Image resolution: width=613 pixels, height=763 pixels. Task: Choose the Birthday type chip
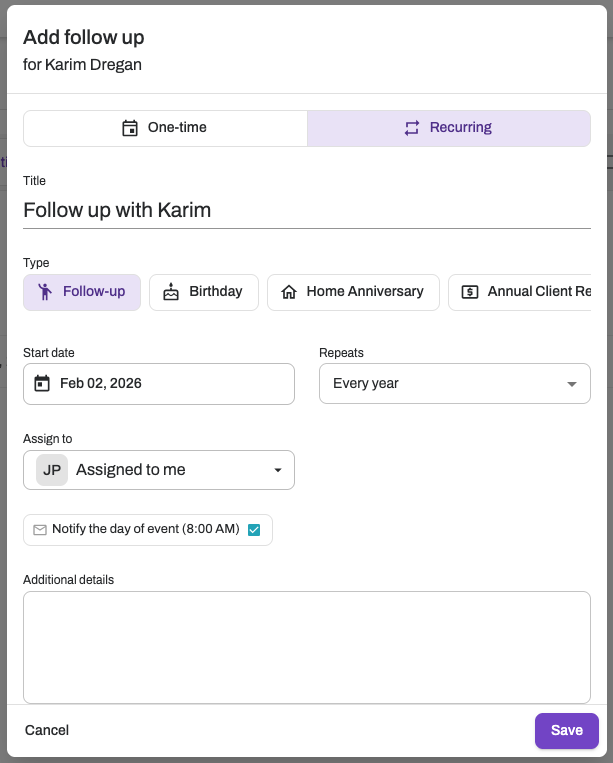point(204,292)
